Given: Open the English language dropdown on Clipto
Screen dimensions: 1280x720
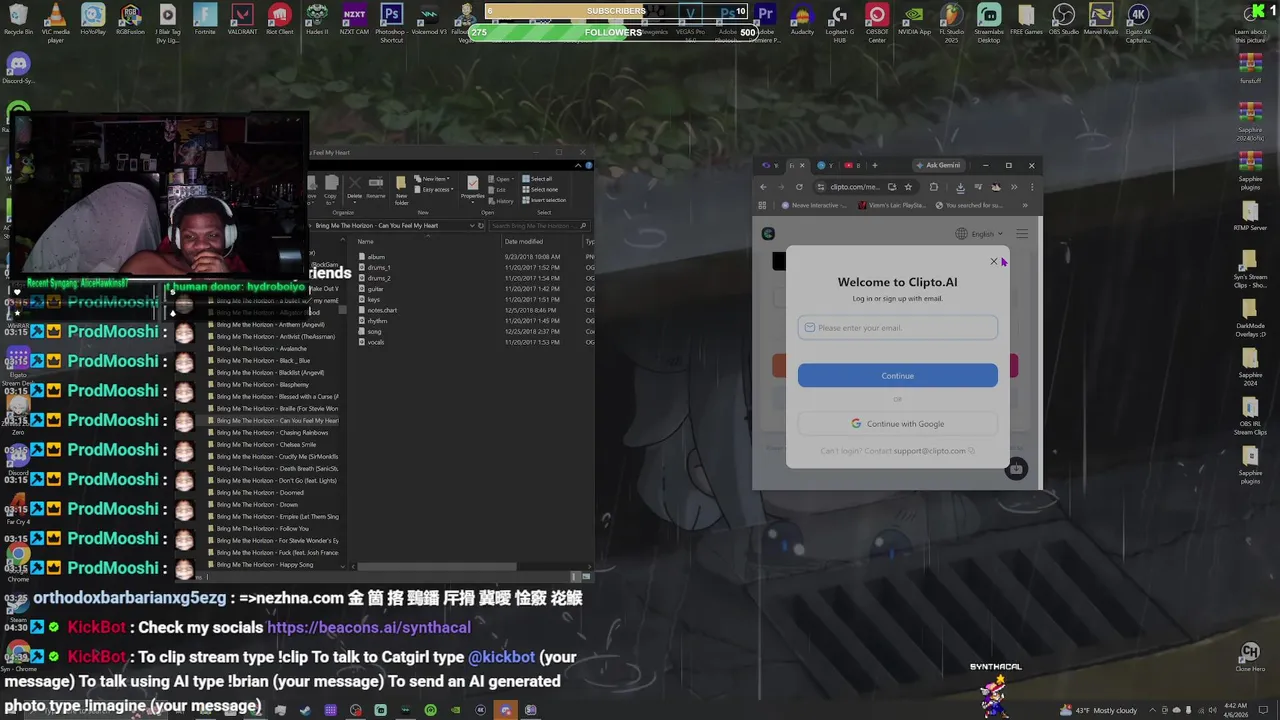Looking at the screenshot, I should (x=979, y=234).
